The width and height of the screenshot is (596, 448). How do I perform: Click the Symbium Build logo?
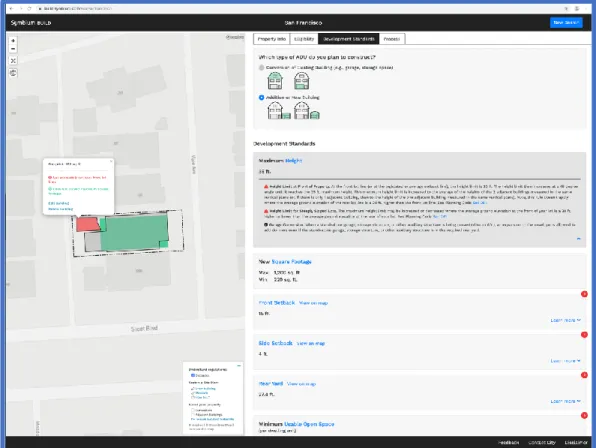click(31, 23)
